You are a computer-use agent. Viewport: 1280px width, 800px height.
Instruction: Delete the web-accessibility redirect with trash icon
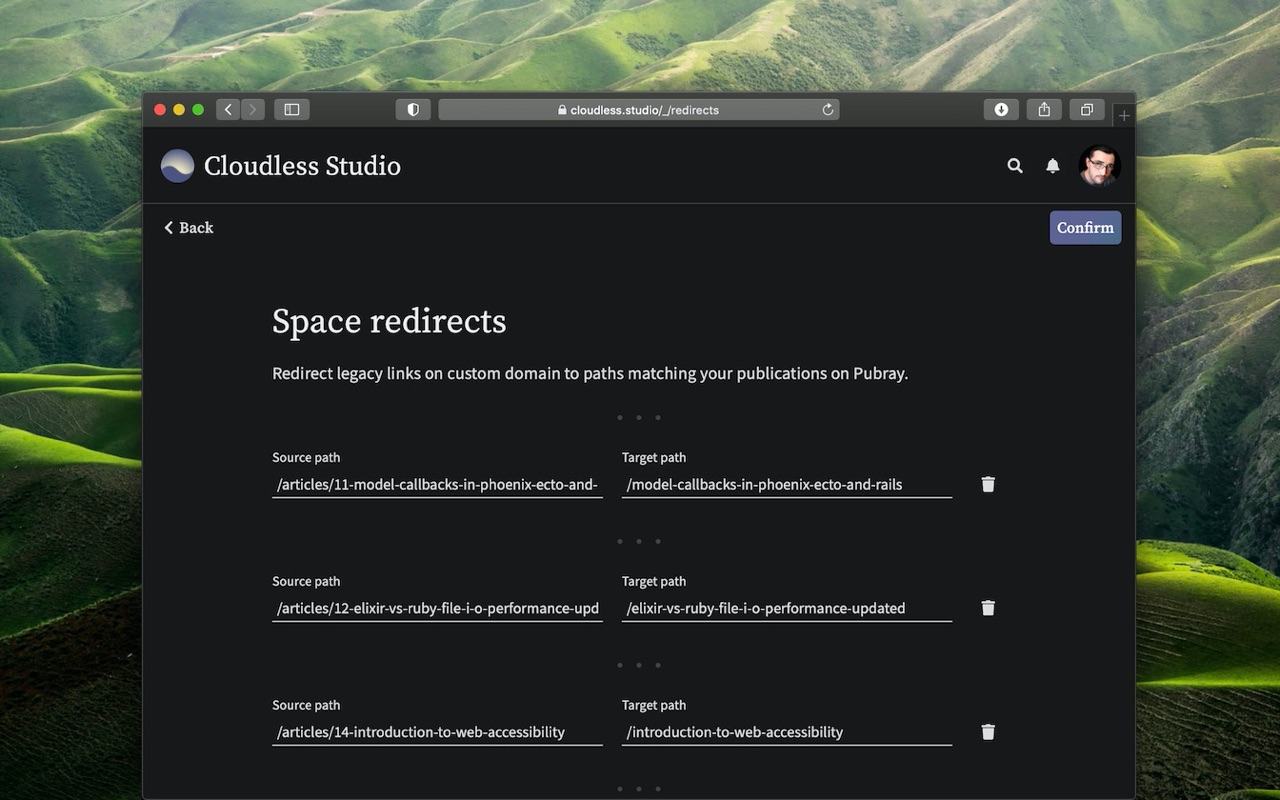coord(988,732)
